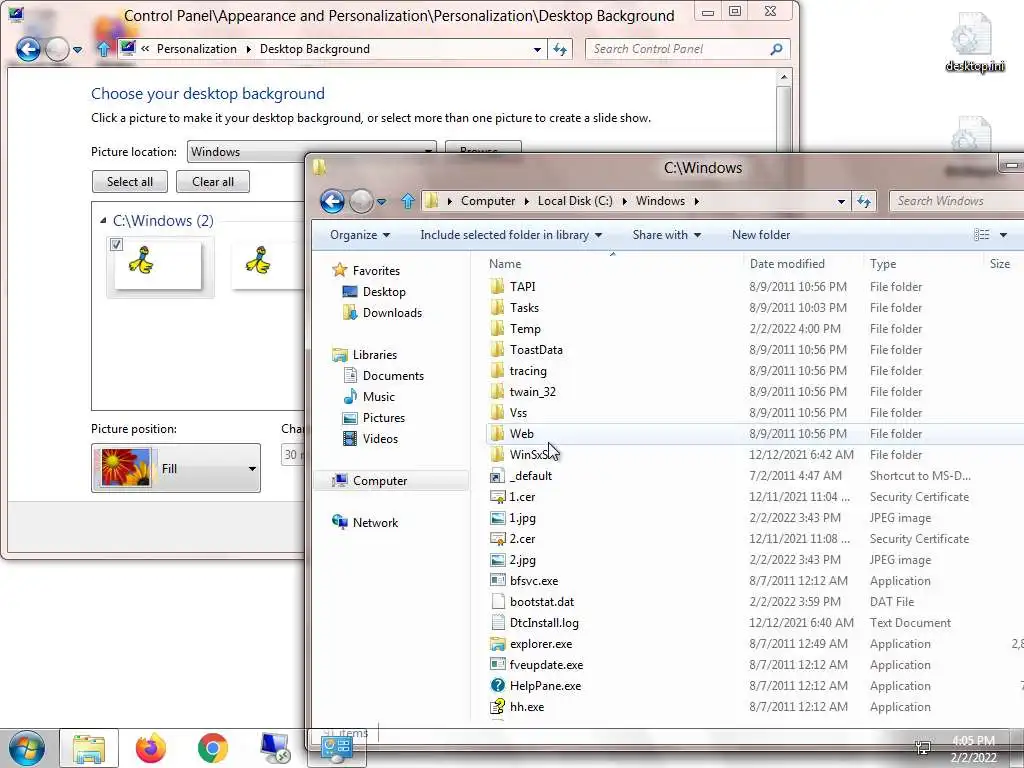Viewport: 1024px width, 768px height.
Task: Select the HelpPane.exe help icon
Action: [x=498, y=686]
